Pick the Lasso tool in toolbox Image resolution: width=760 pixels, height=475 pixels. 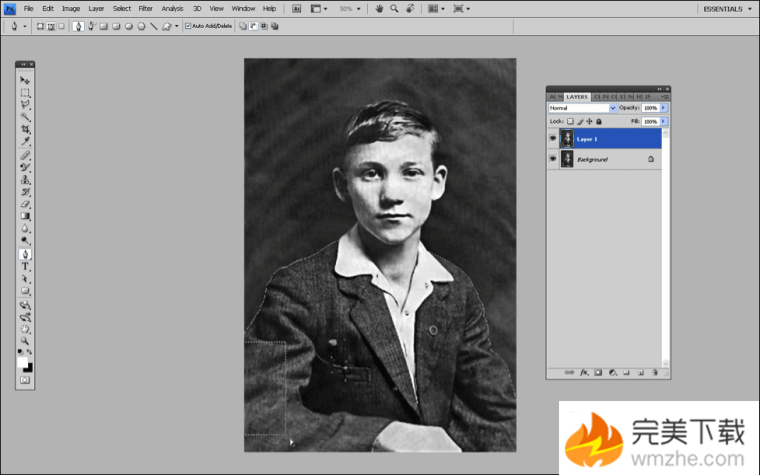tap(26, 104)
